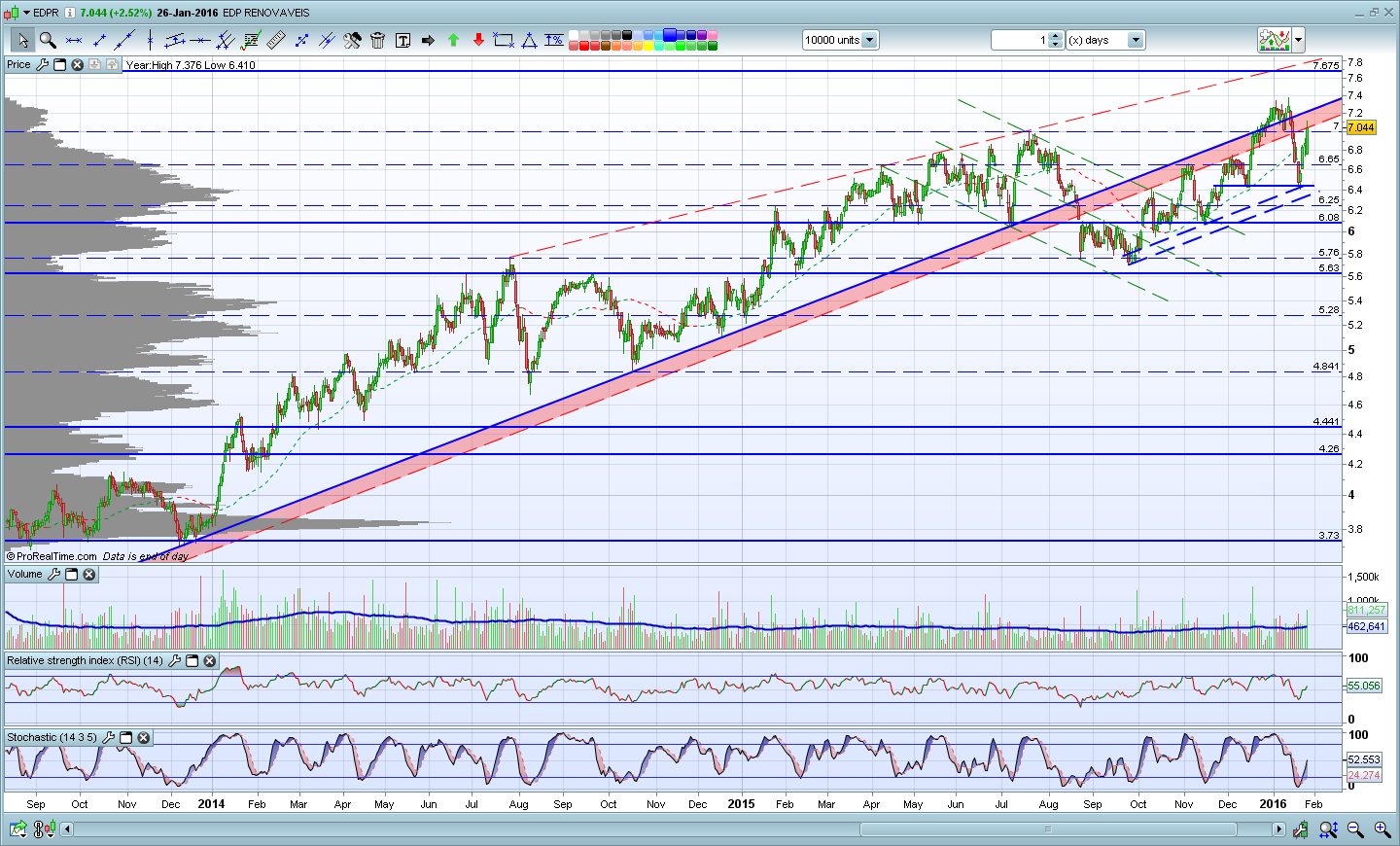The width and height of the screenshot is (1400, 846).
Task: Click the add indicator chart icon
Action: tap(1275, 40)
